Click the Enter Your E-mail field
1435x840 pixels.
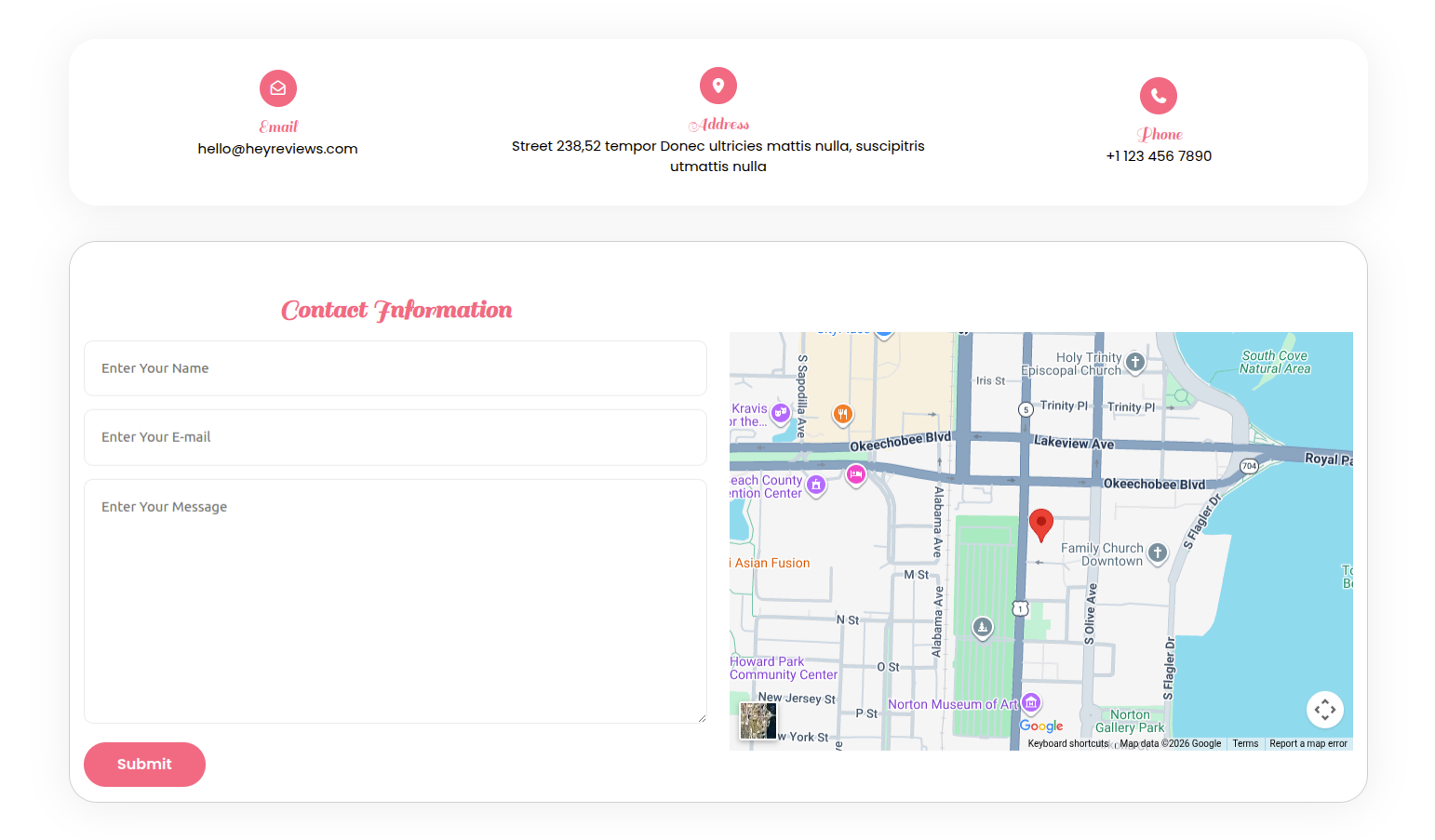click(396, 437)
